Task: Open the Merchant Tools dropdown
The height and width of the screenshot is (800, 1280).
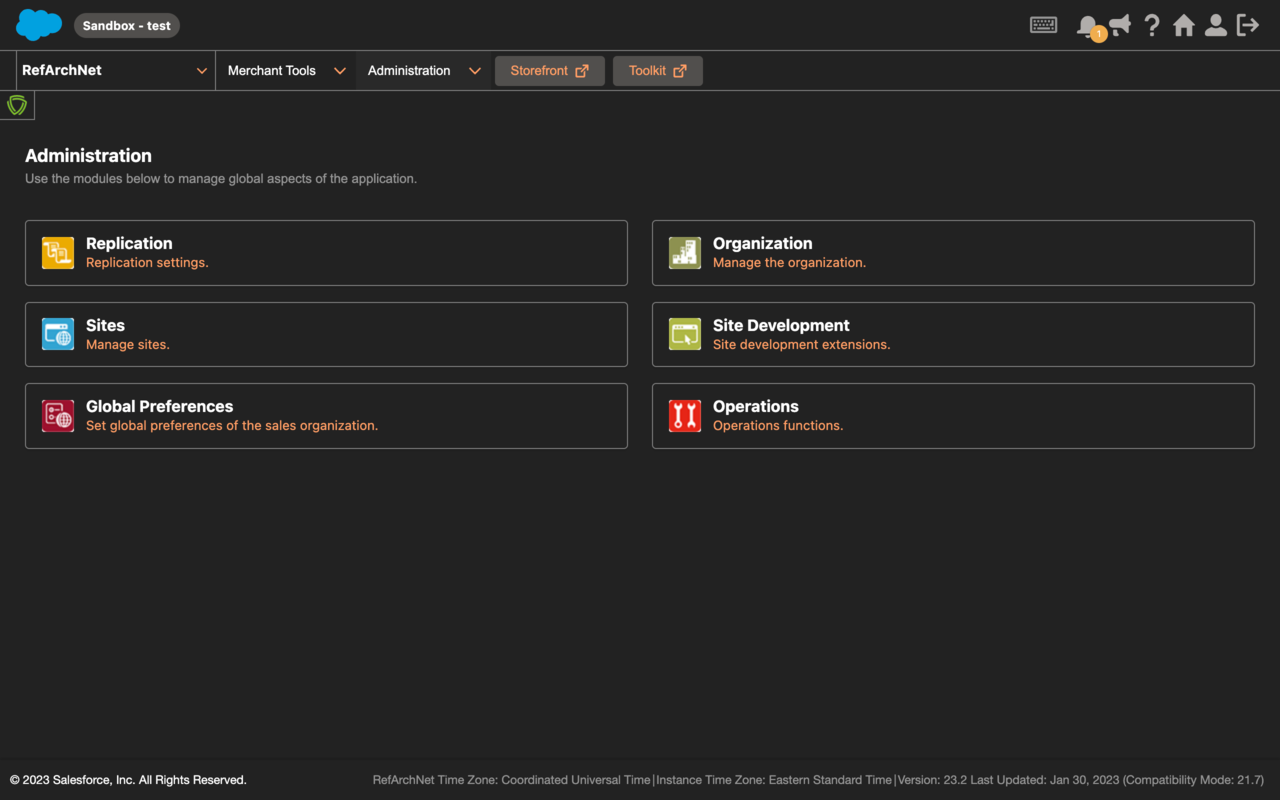Action: point(285,70)
